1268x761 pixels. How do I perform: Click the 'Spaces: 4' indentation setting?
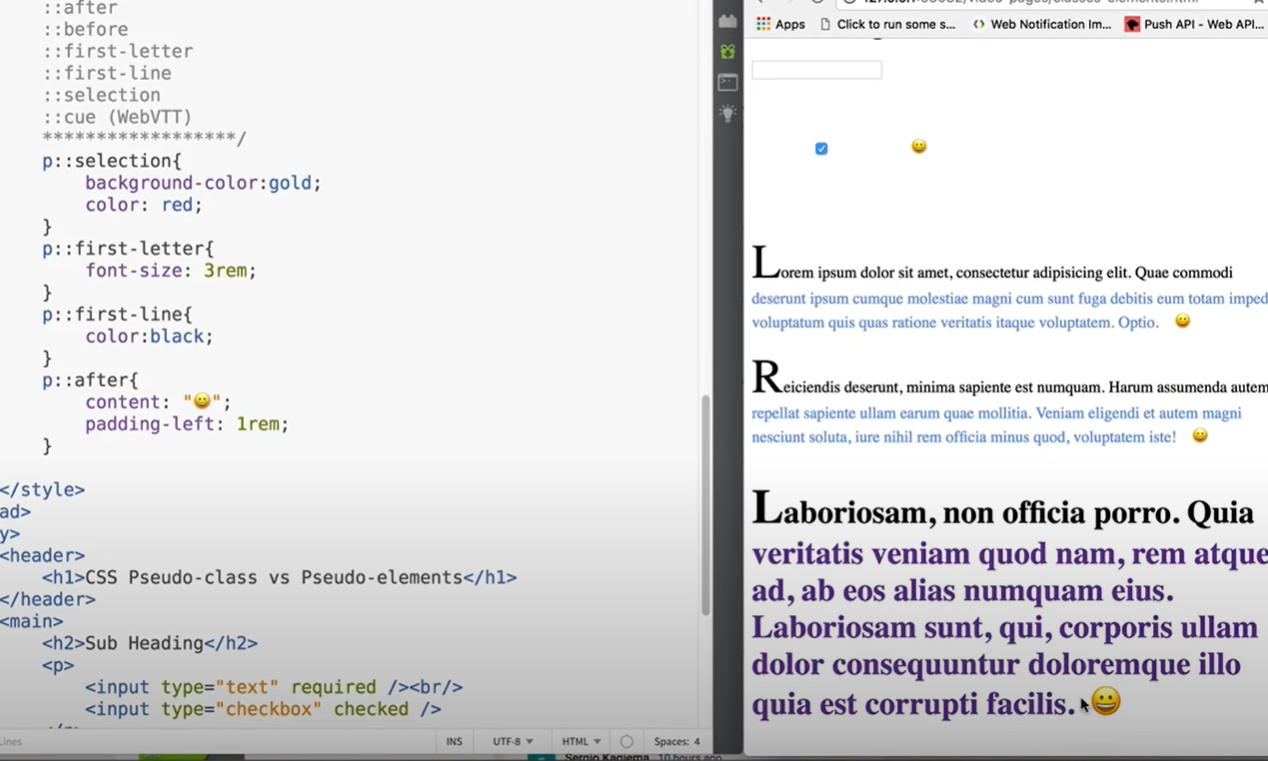pyautogui.click(x=677, y=742)
